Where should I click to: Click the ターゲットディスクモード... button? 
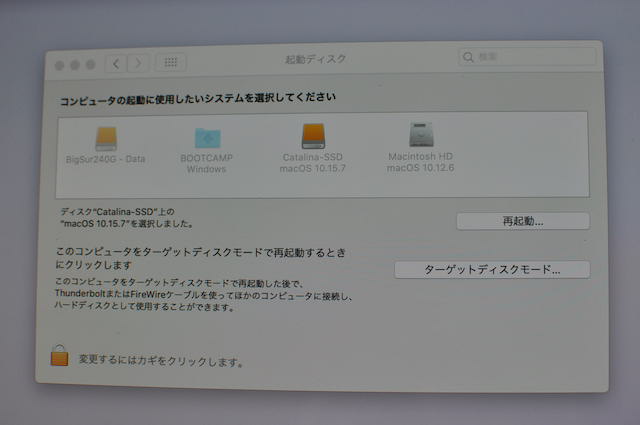(492, 270)
